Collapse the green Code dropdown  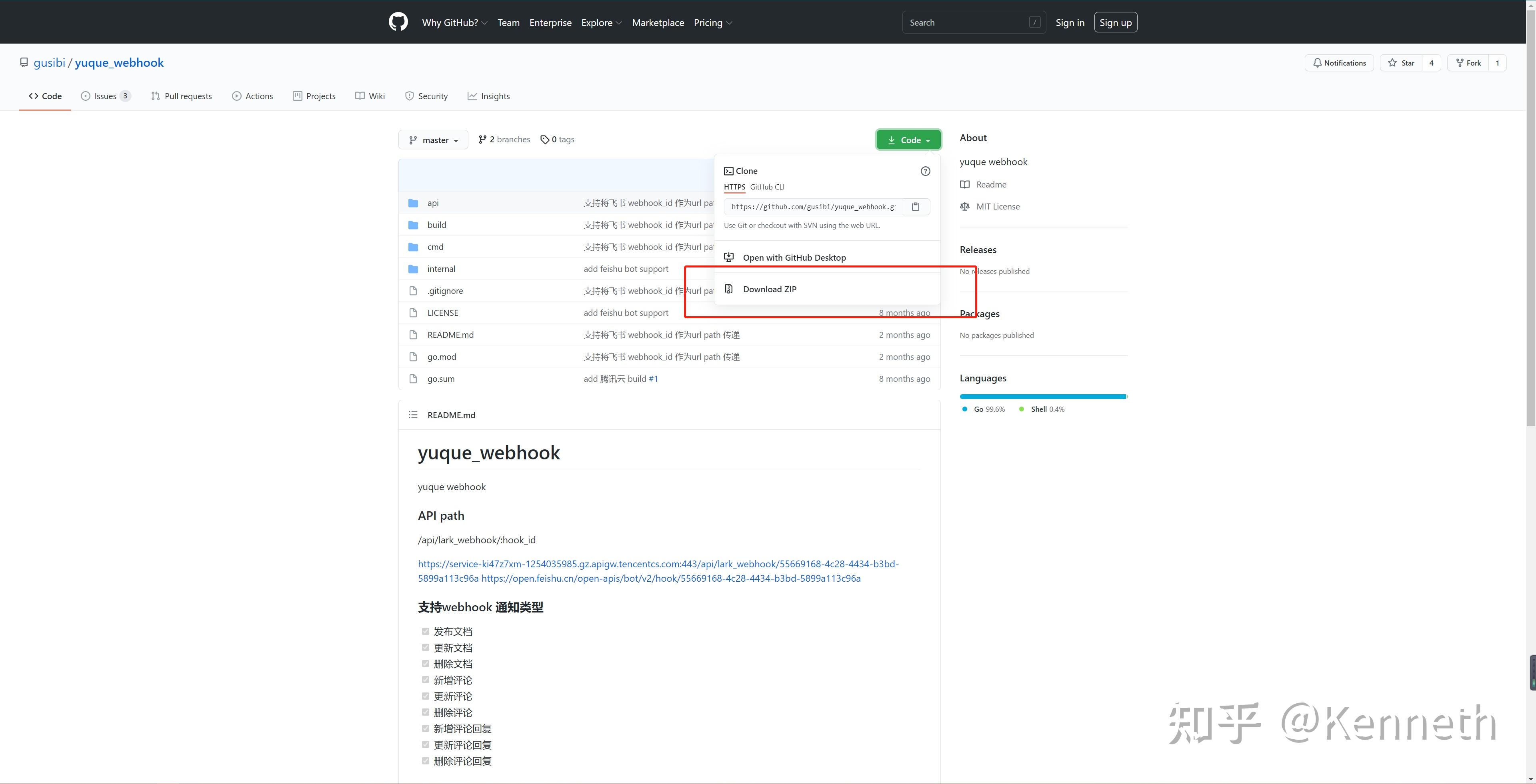(x=908, y=140)
